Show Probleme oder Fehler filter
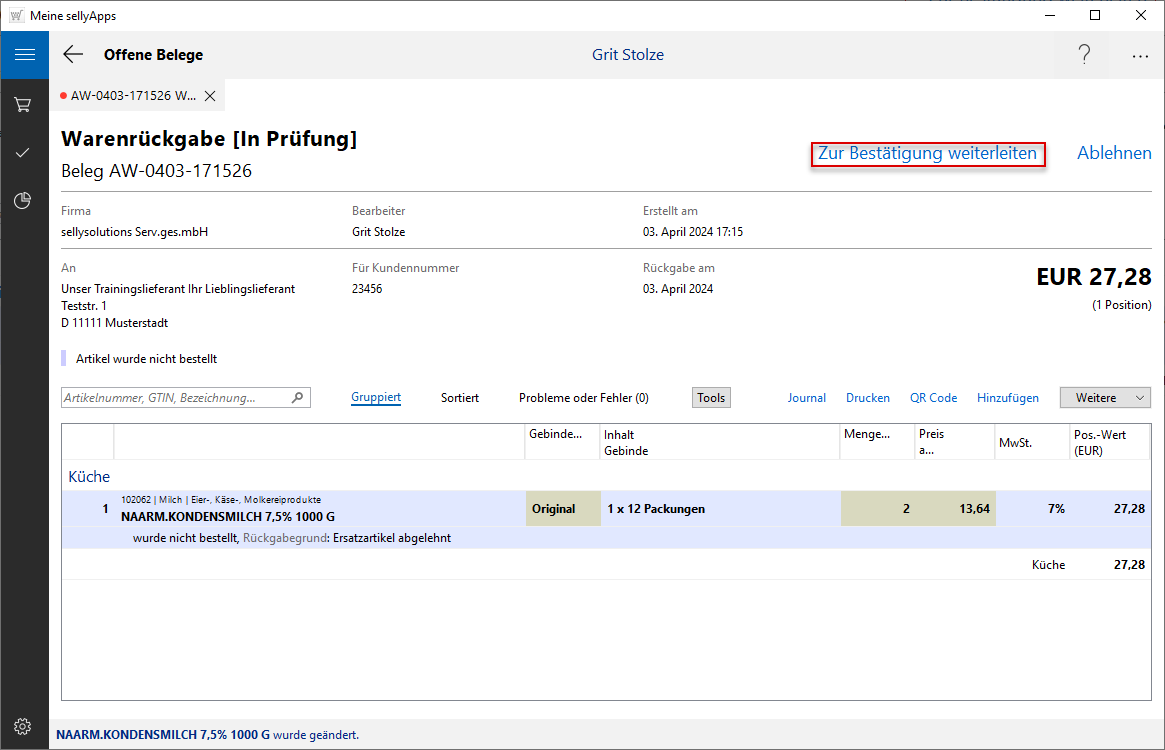Screen dimensions: 1165x750 583,398
